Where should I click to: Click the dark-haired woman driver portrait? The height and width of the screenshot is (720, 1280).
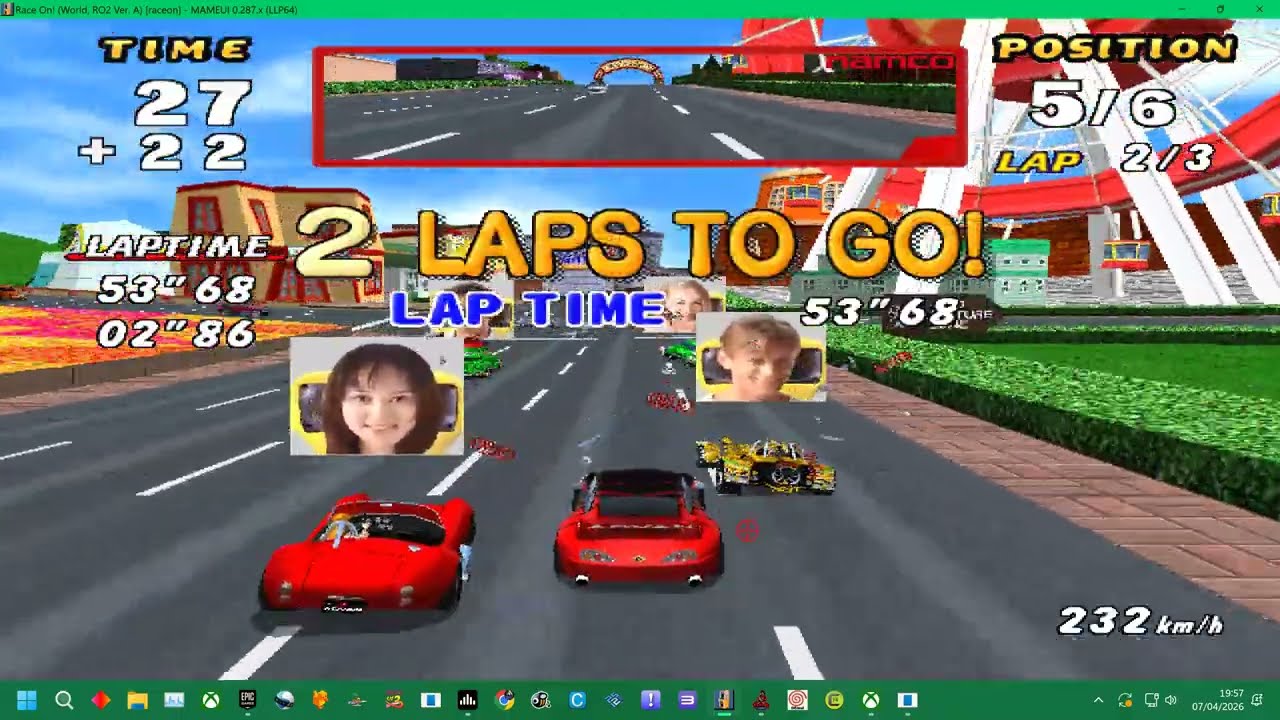(376, 397)
